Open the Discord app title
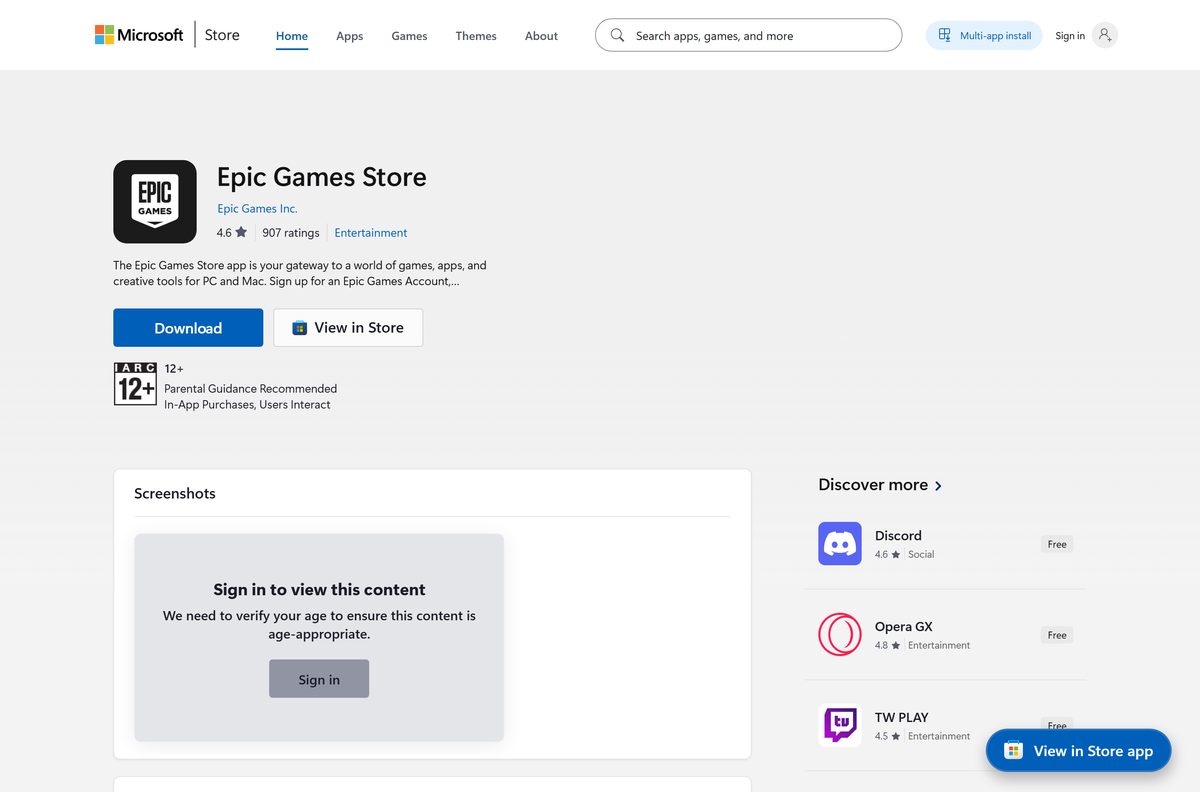The height and width of the screenshot is (792, 1200). [x=898, y=536]
